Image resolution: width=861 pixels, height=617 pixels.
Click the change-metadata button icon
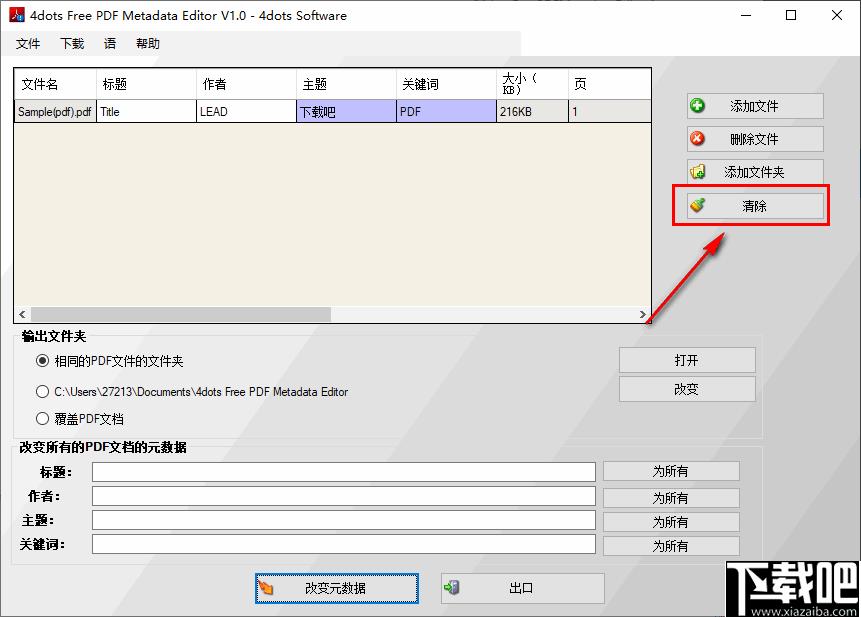point(266,588)
